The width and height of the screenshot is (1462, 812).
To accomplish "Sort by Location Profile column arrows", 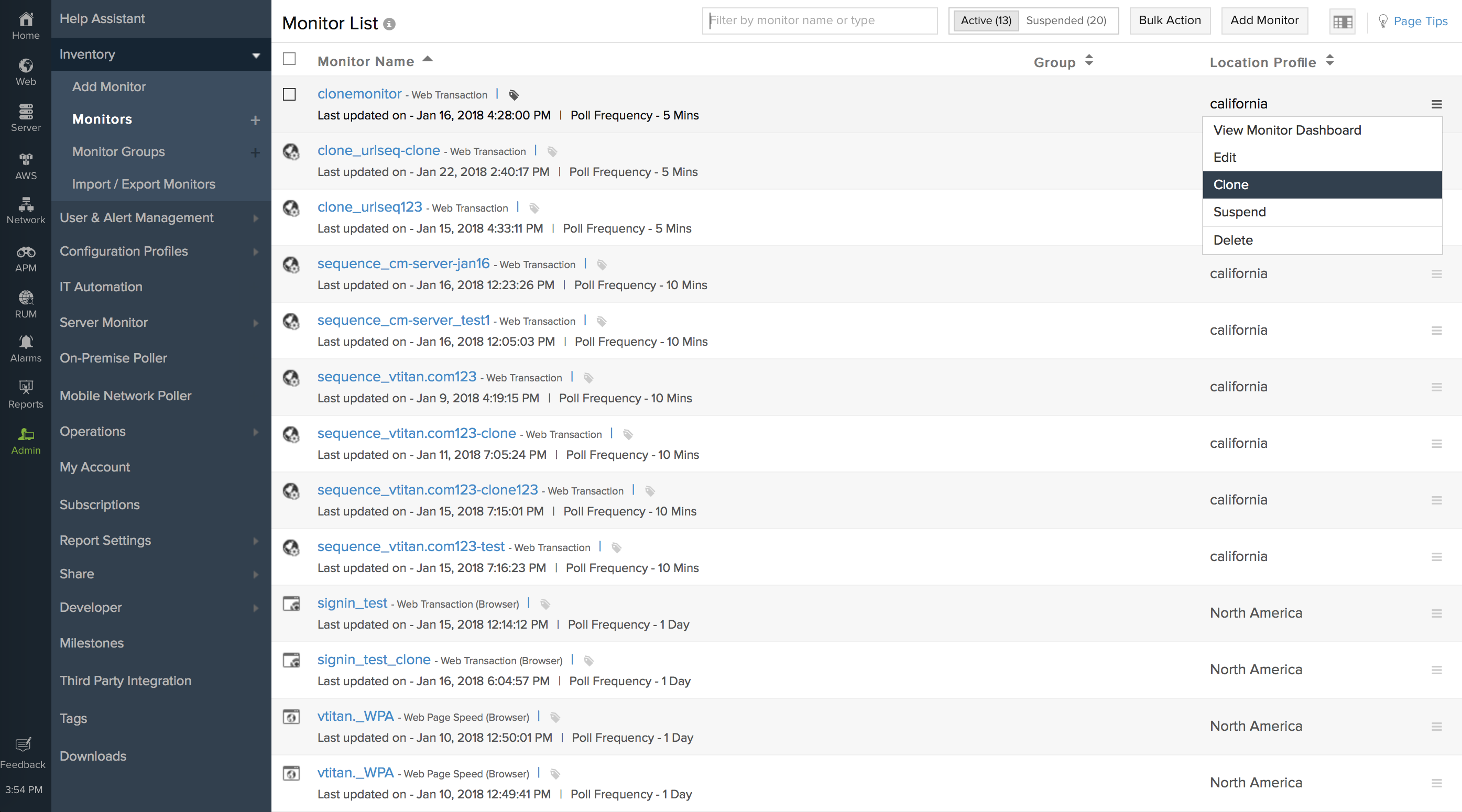I will 1330,61.
